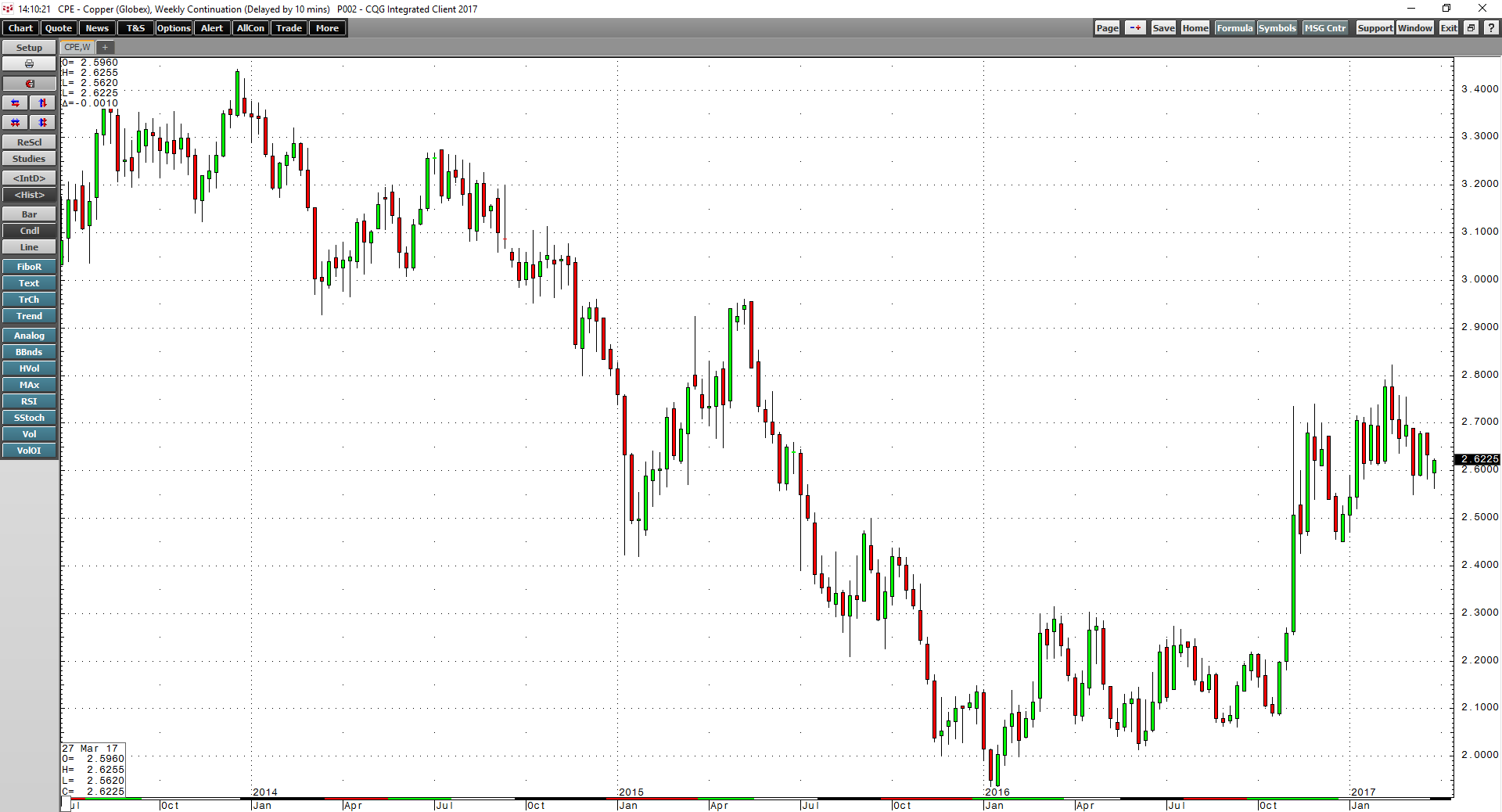
Task: Click the O= 2.5960 open value at top
Action: pos(91,63)
